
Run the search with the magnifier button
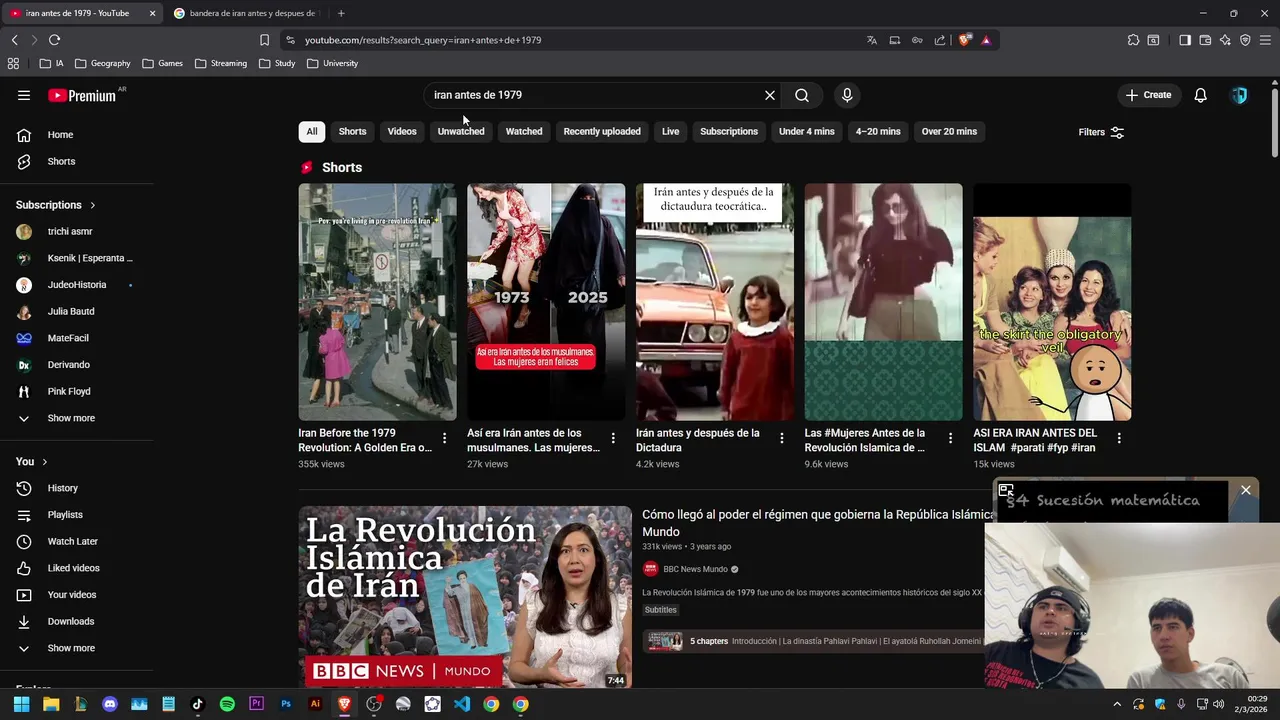[x=802, y=95]
